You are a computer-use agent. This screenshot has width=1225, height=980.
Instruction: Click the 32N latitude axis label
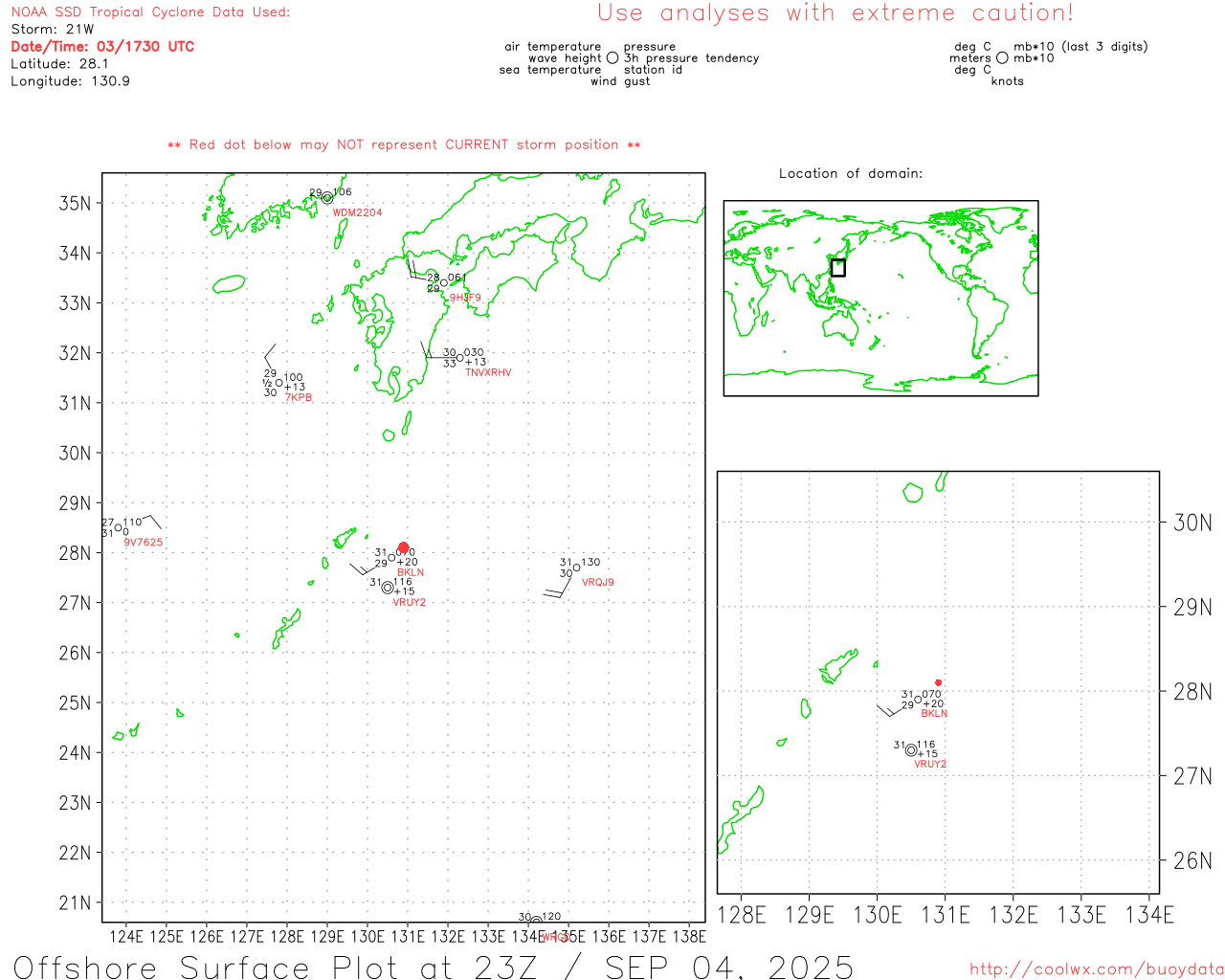click(76, 353)
